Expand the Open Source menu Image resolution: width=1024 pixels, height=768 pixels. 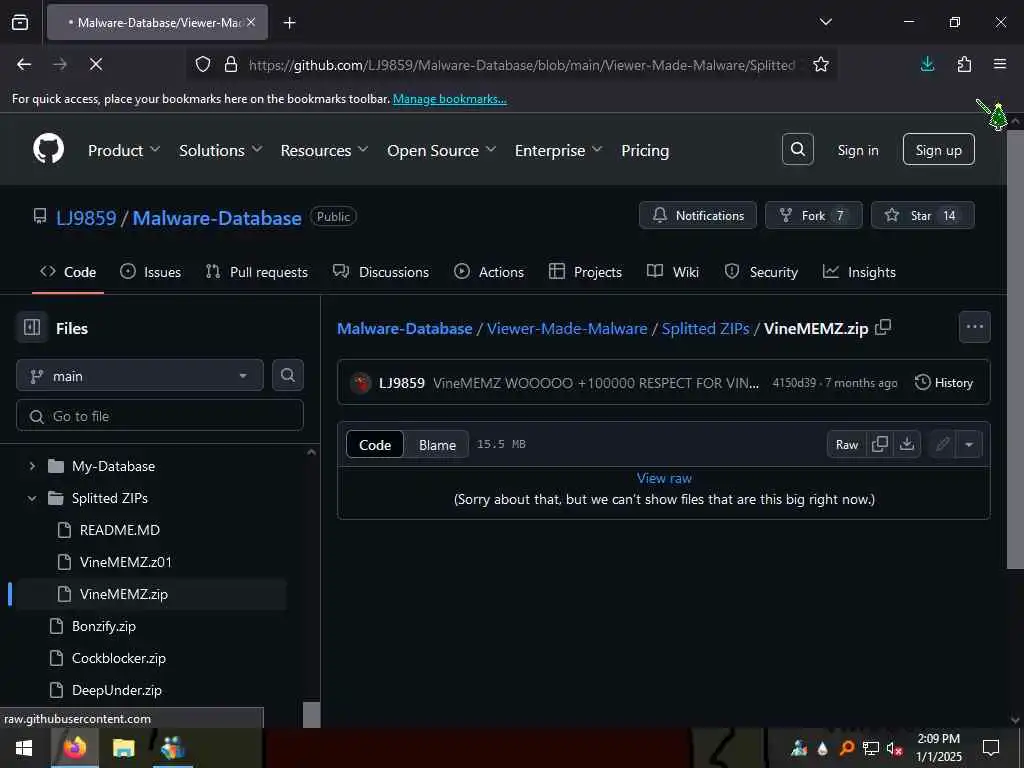click(x=441, y=150)
